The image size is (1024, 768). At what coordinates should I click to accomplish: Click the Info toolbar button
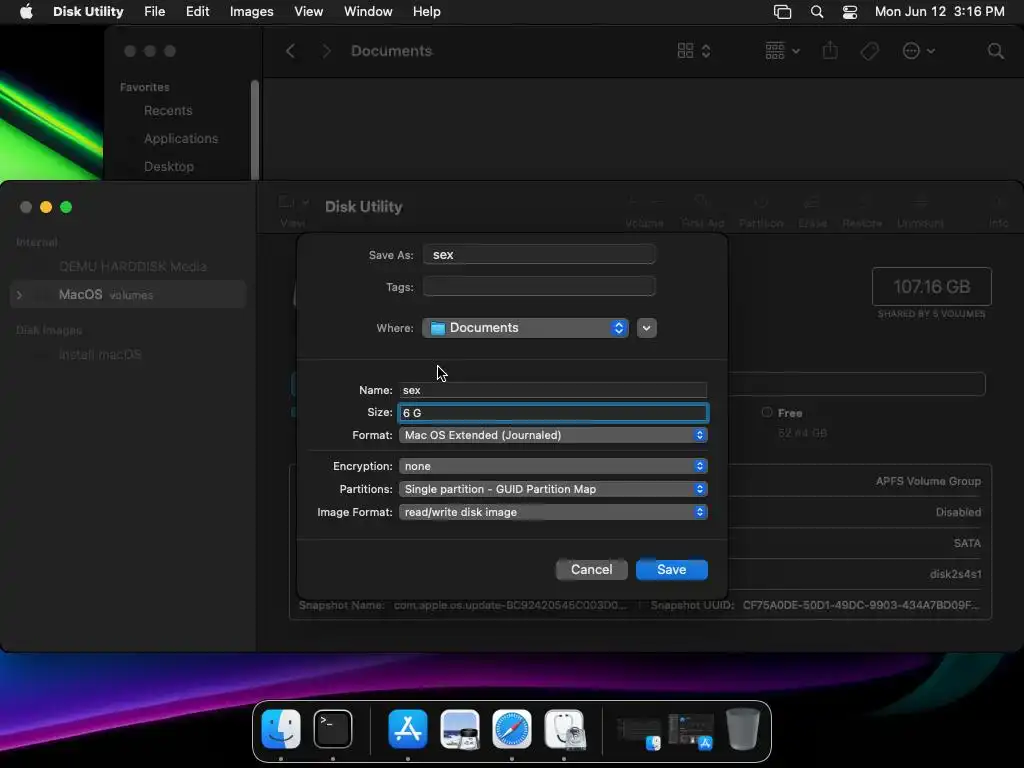pyautogui.click(x=998, y=211)
